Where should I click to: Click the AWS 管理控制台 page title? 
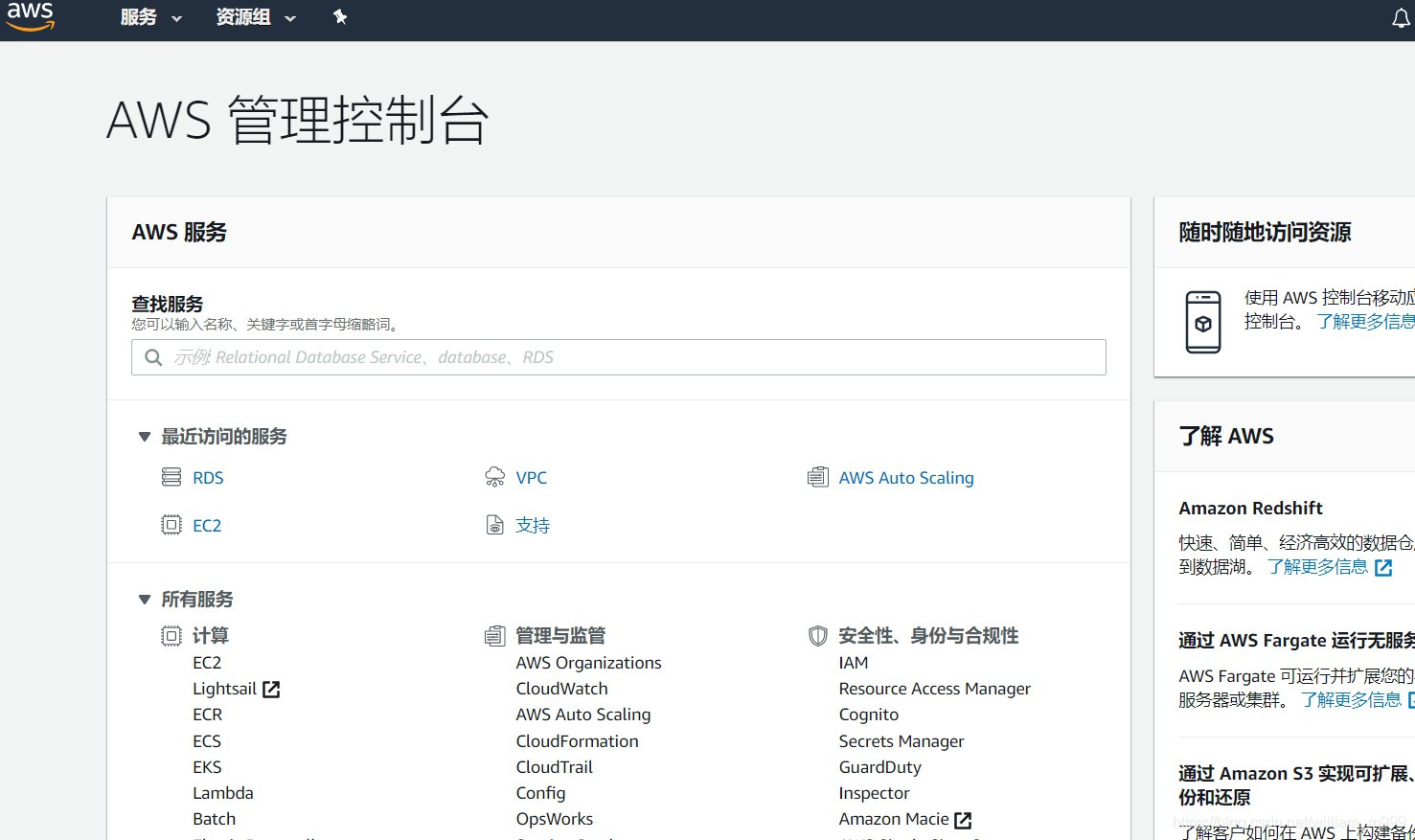[x=298, y=121]
